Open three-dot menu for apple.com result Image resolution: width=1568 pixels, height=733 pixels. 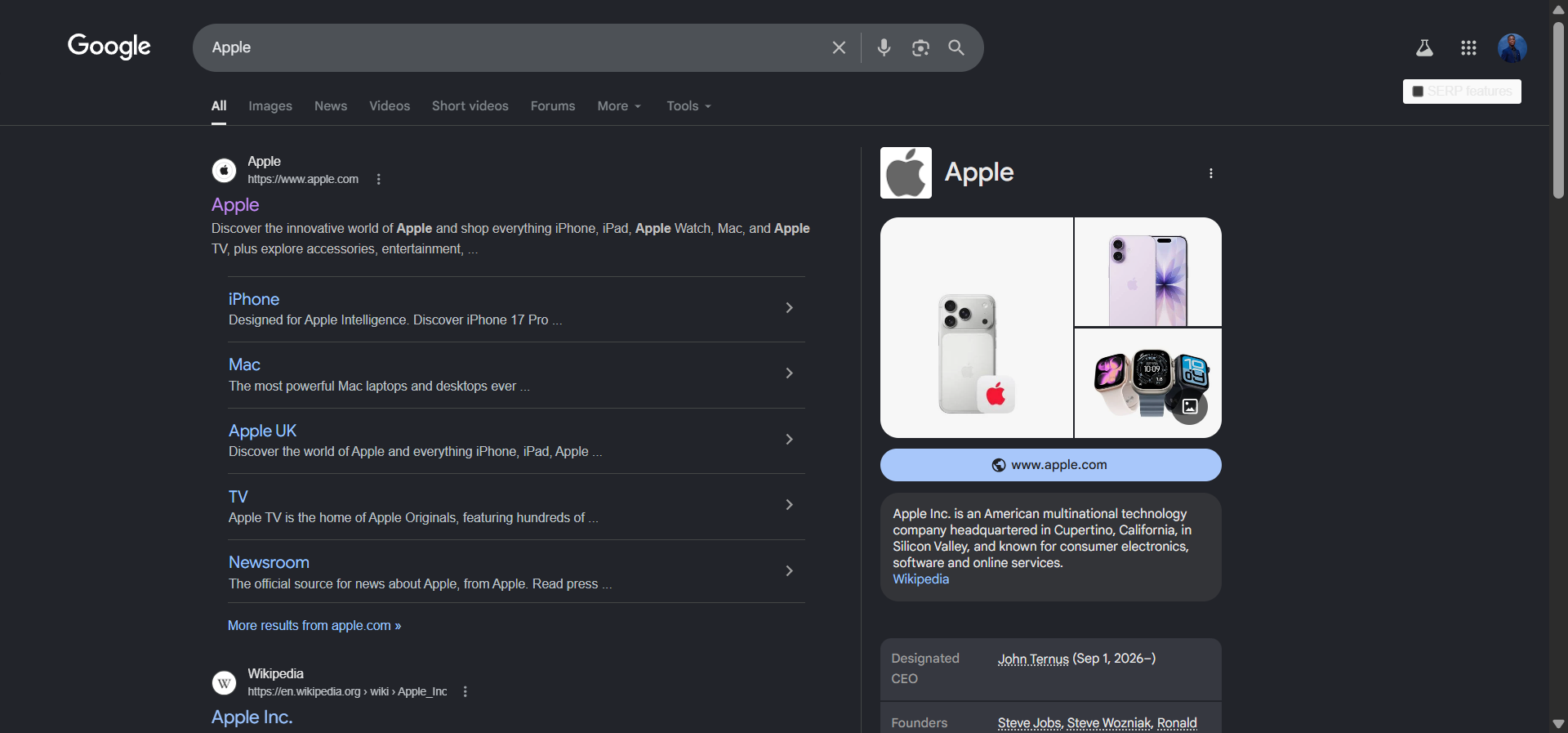(x=378, y=179)
